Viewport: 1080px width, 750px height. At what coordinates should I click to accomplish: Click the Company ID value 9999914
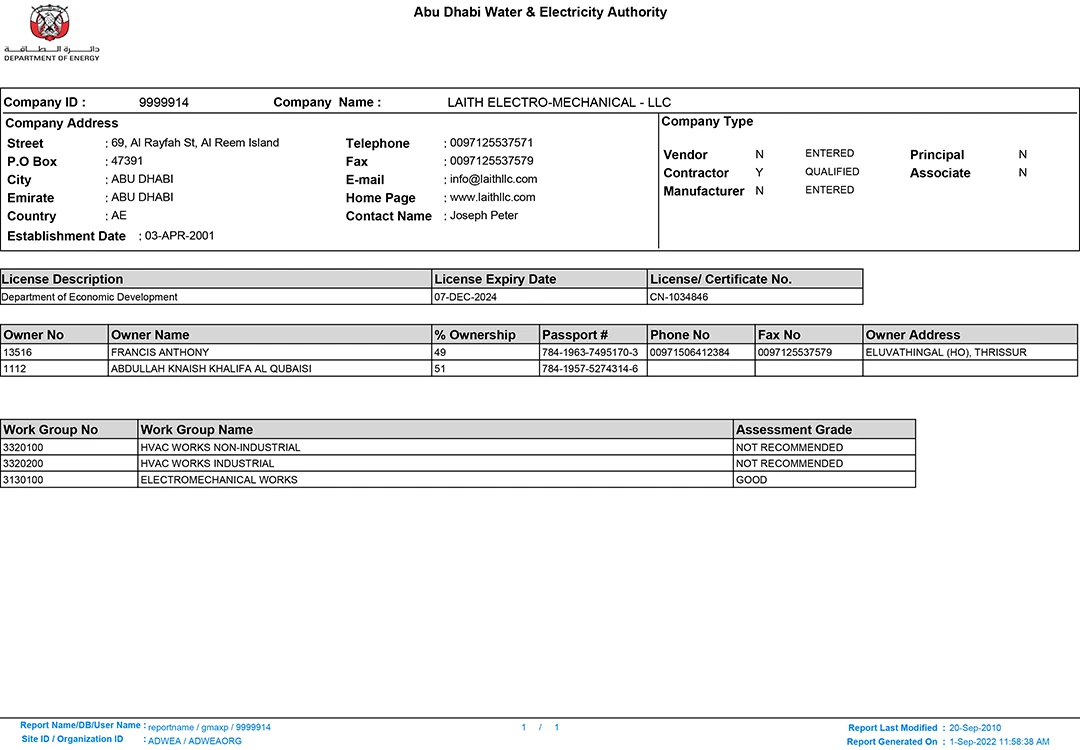coord(164,103)
